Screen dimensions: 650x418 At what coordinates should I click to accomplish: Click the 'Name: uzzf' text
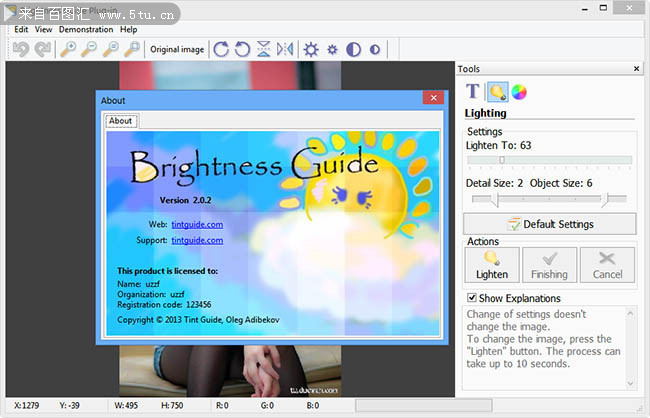[138, 284]
